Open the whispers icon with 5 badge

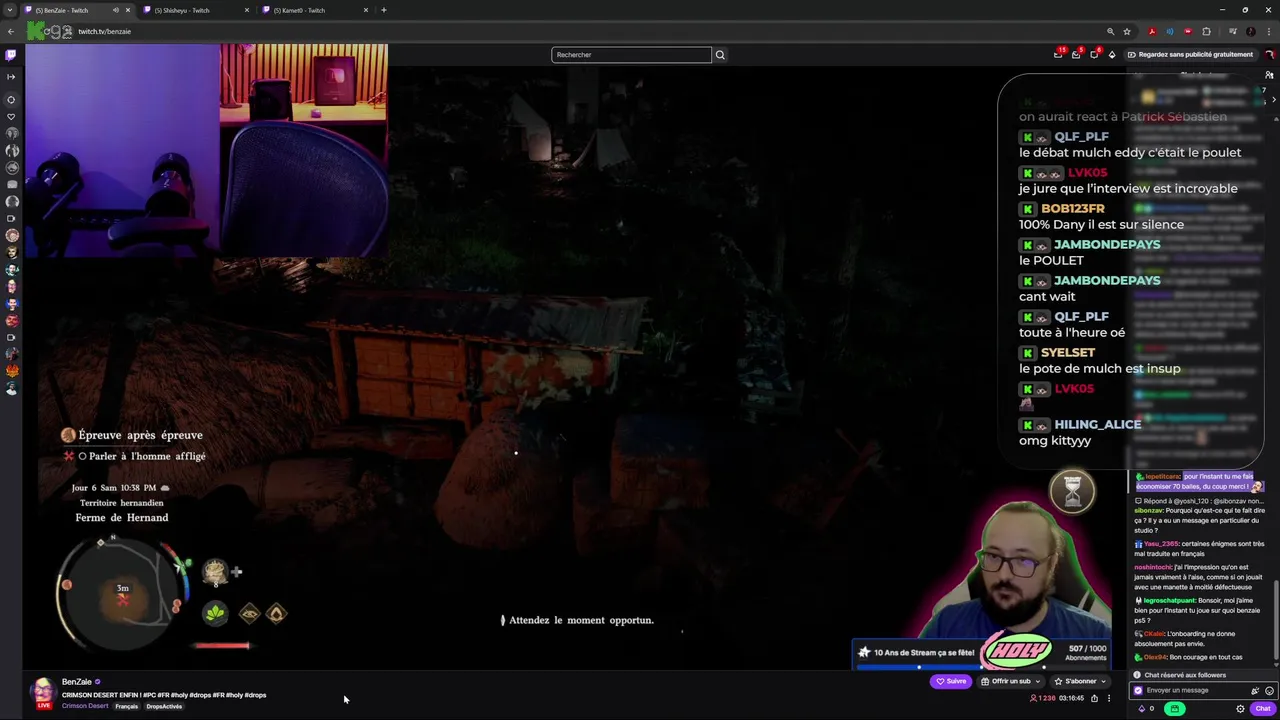1076,54
